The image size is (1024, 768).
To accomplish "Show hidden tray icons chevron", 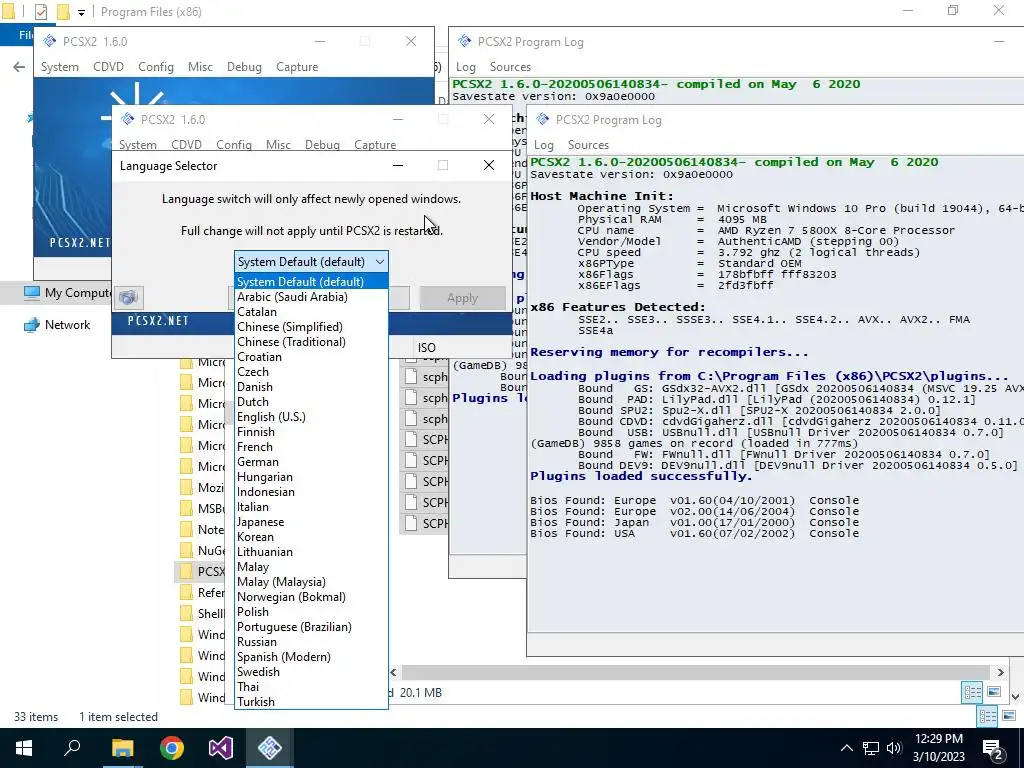I will [x=846, y=748].
